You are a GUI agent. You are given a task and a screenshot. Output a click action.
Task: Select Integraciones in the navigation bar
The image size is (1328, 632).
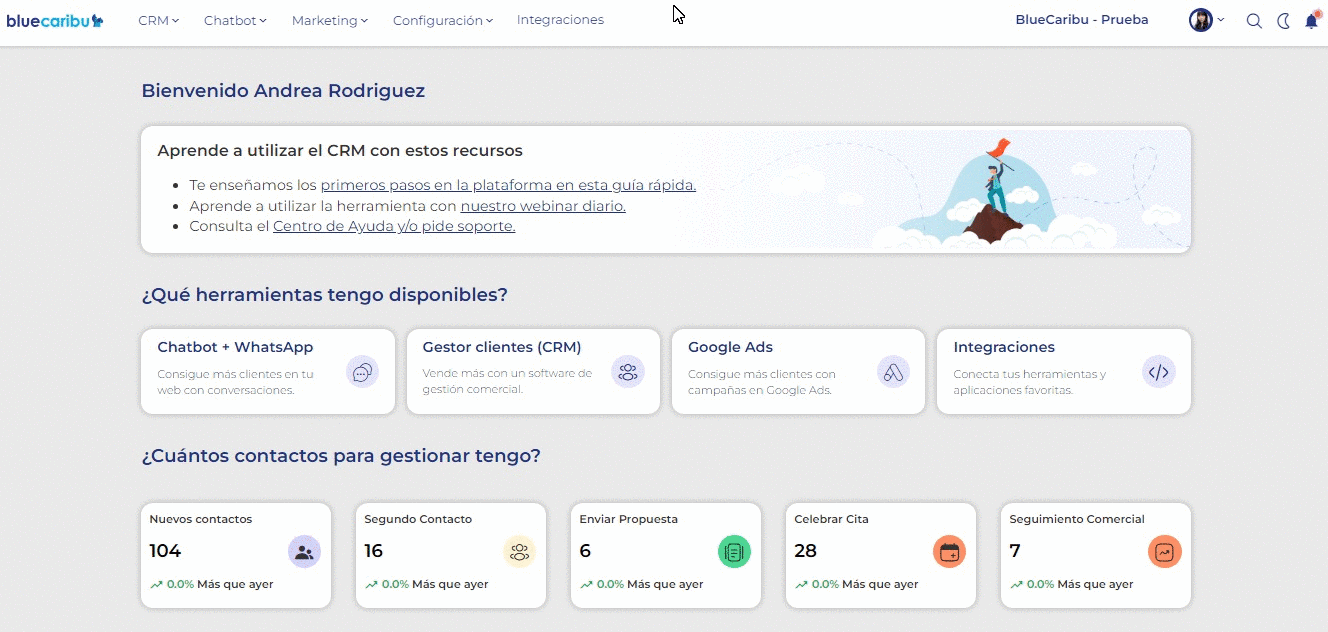(560, 19)
